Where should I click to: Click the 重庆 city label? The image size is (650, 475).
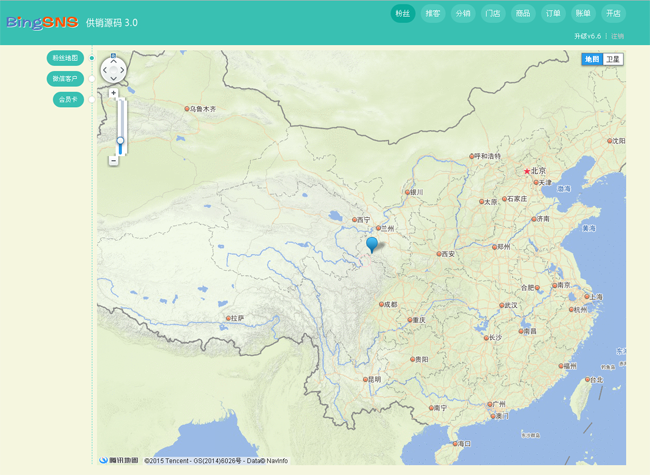click(x=419, y=320)
